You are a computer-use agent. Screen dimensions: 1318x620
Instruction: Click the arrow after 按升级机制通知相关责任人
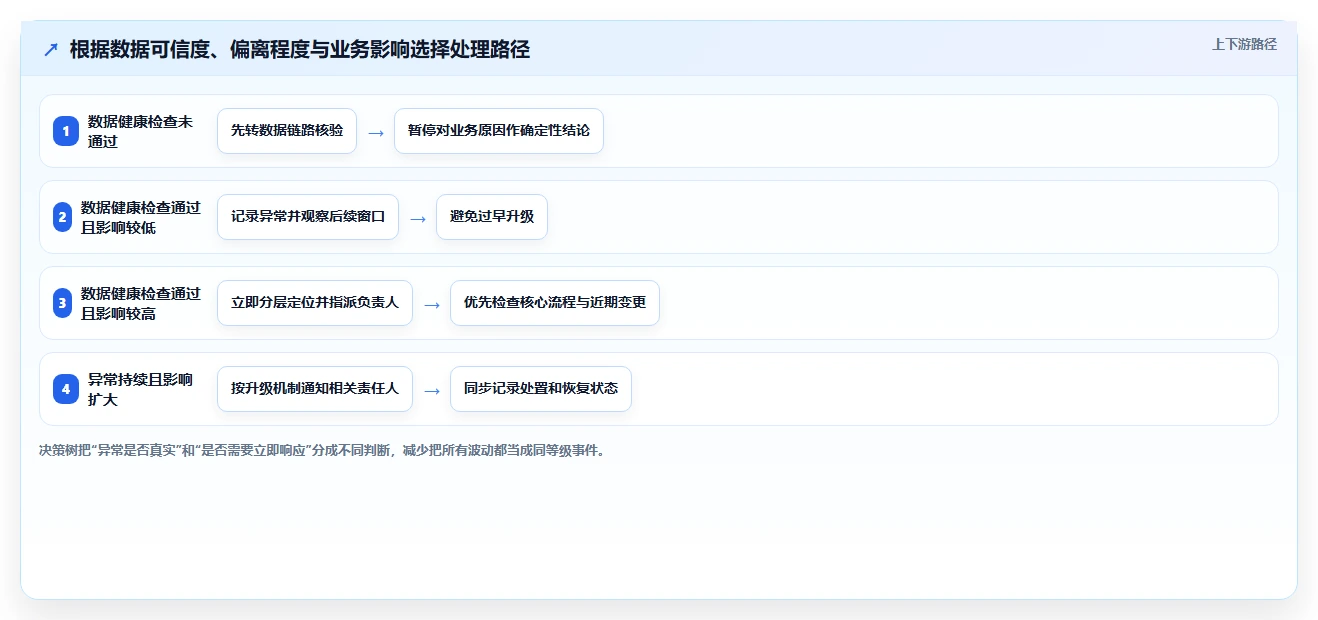click(x=432, y=390)
